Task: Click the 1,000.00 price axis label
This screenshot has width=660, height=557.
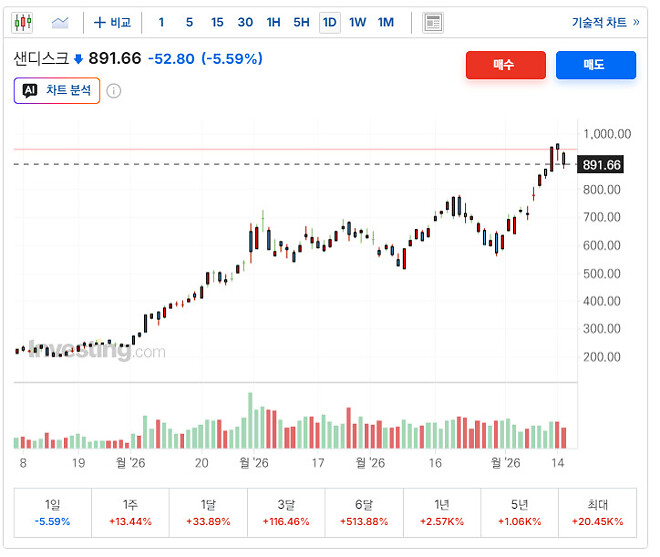Action: (607, 134)
